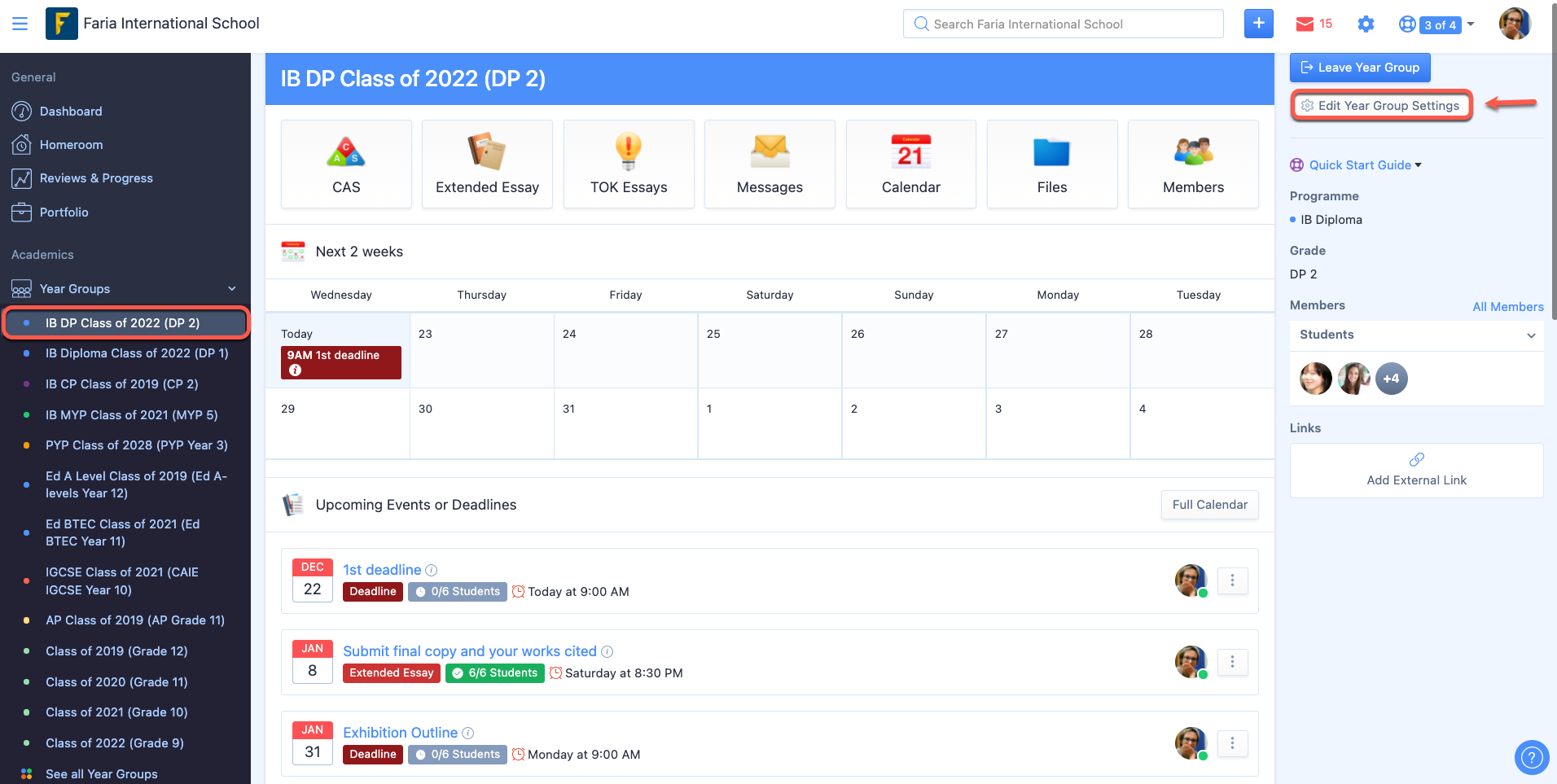
Task: Open the 1st deadline event link
Action: [382, 570]
